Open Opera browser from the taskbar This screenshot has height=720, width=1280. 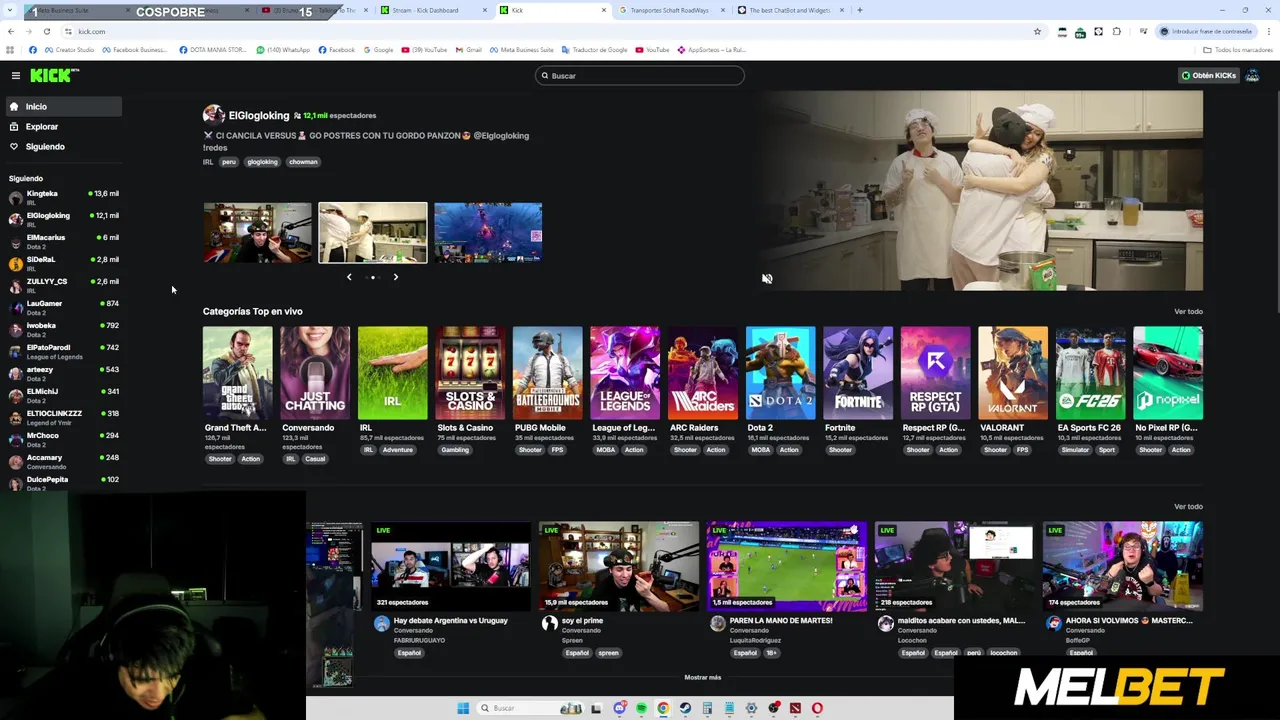817,708
